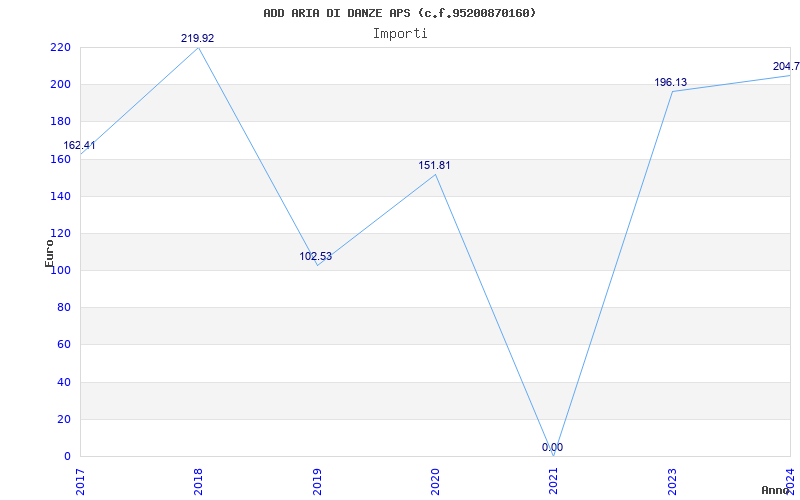Click the Euro y-axis title
This screenshot has width=800, height=500.
click(49, 254)
